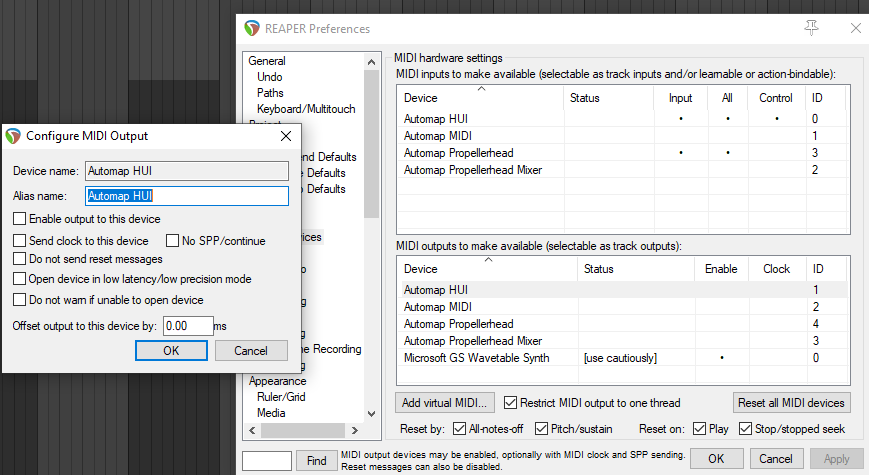869x475 pixels.
Task: Select Microsoft GS Wavetable Synth output
Action: coord(623,358)
